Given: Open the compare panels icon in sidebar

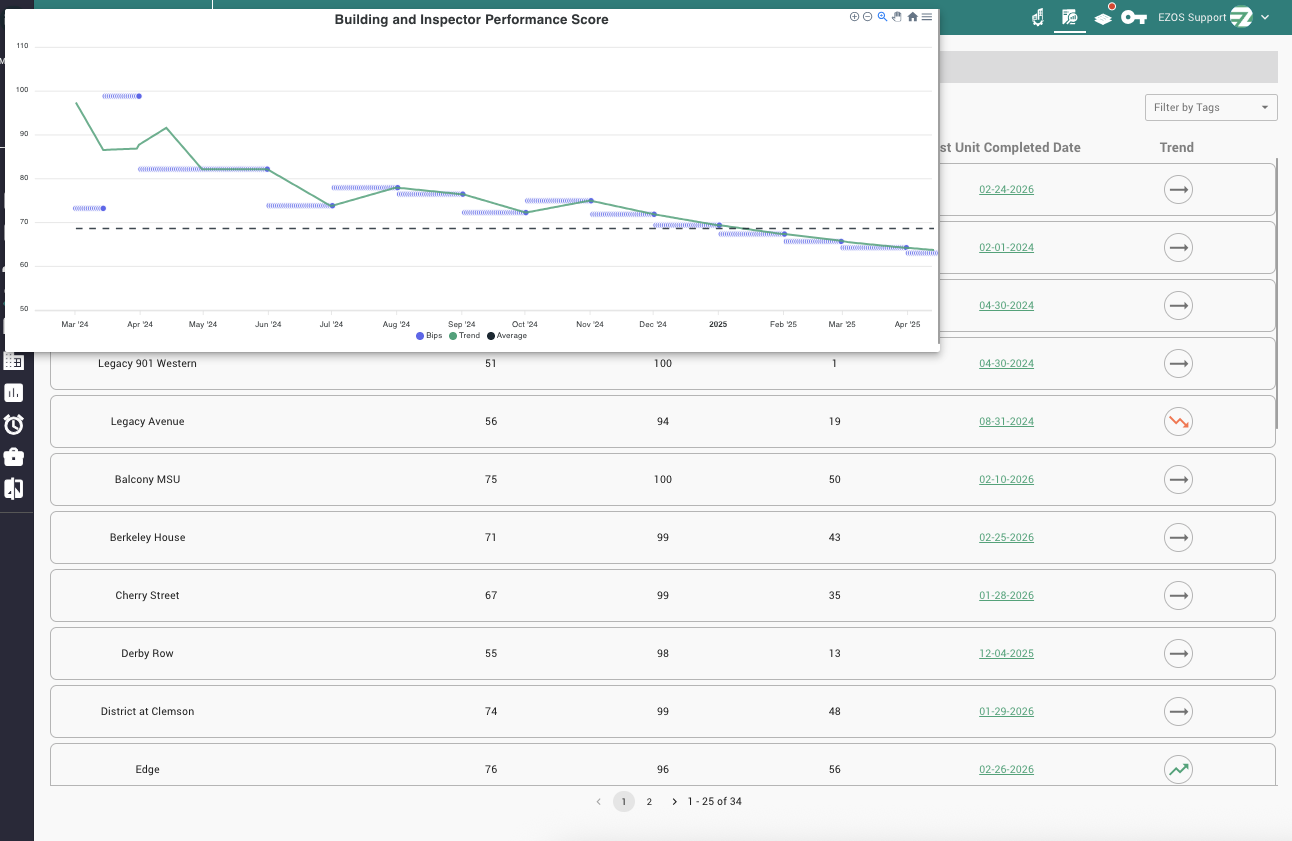Looking at the screenshot, I should (x=14, y=489).
